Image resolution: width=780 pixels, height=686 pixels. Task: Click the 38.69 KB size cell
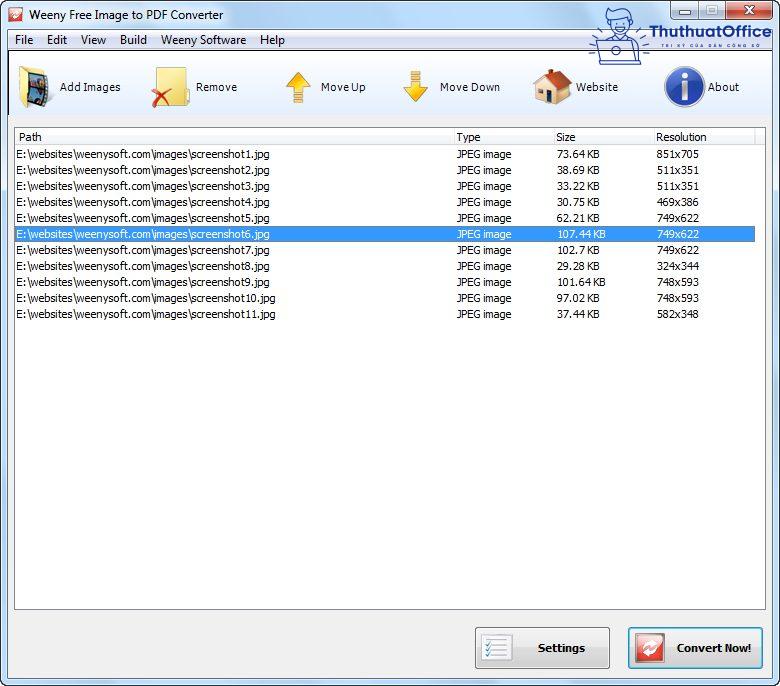coord(578,170)
